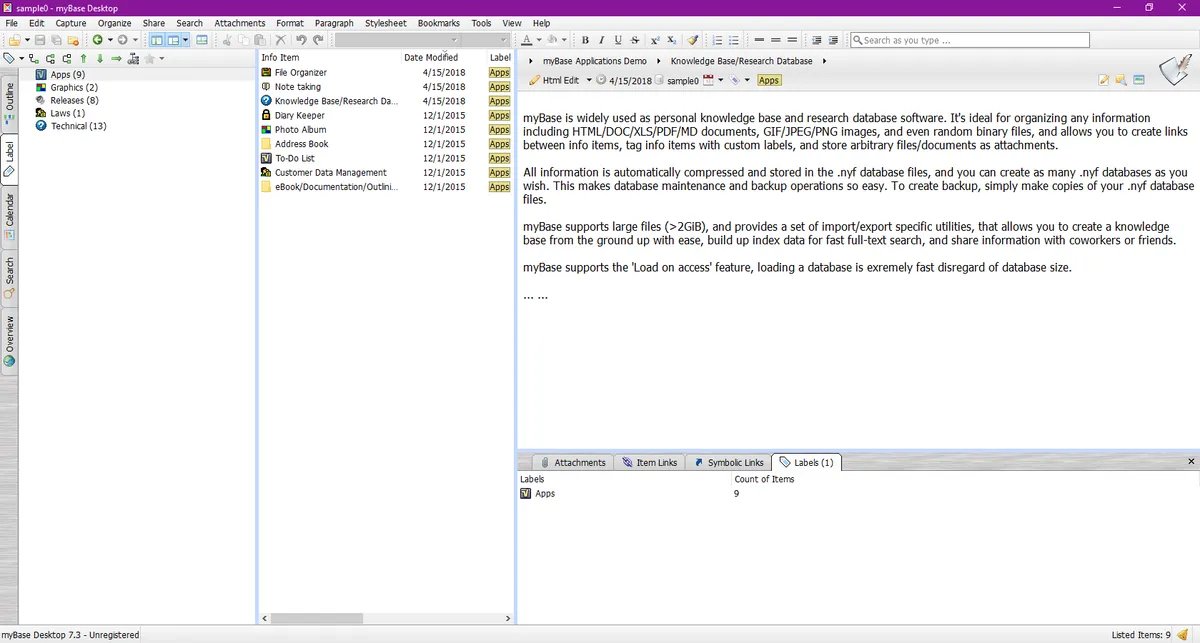1200x643 pixels.
Task: Click the open database folder icon
Action: tap(13, 40)
